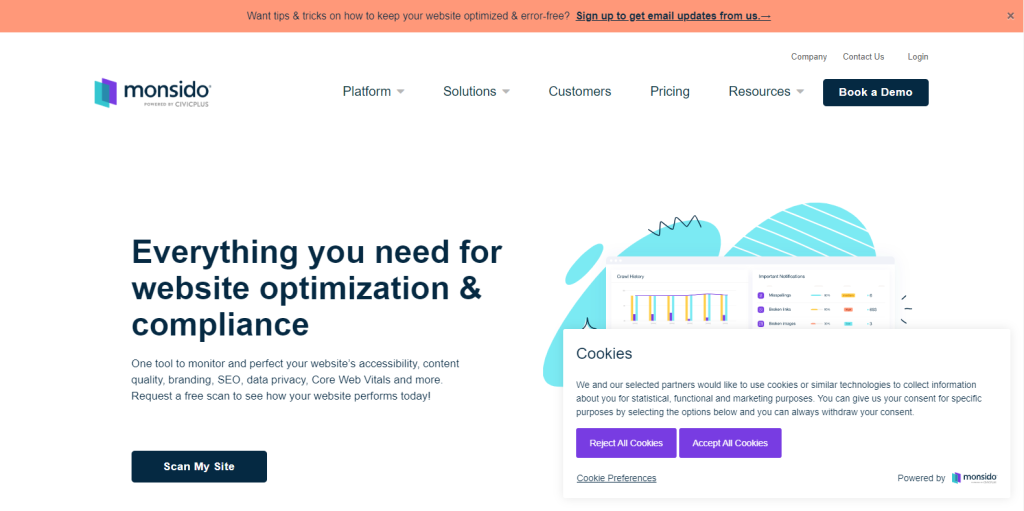This screenshot has height=511, width=1024.
Task: Click the 'Important Notifications' panel title
Action: coord(782,276)
